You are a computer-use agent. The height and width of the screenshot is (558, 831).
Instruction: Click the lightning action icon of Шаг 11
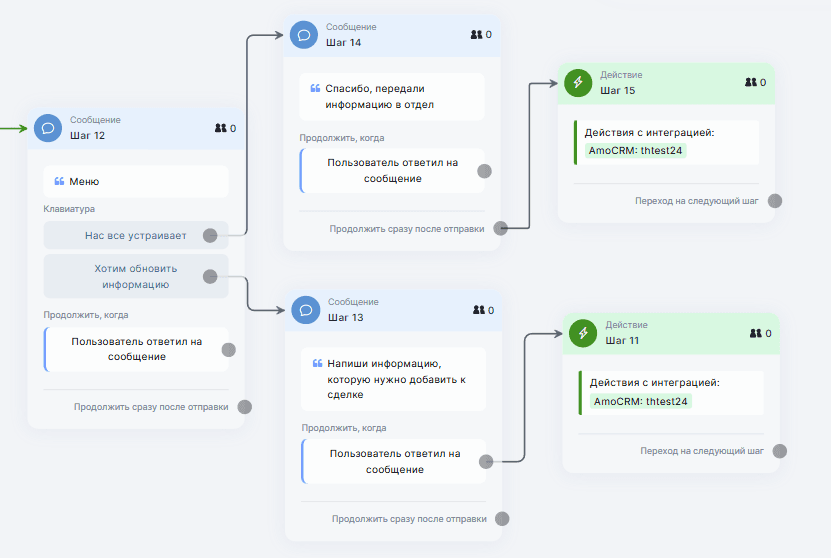583,333
